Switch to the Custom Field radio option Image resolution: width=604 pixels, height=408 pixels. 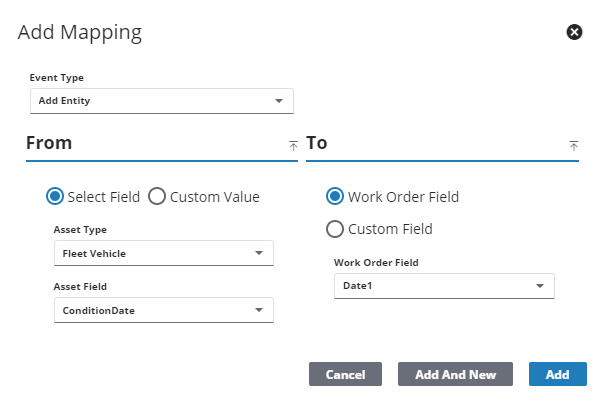coord(335,229)
